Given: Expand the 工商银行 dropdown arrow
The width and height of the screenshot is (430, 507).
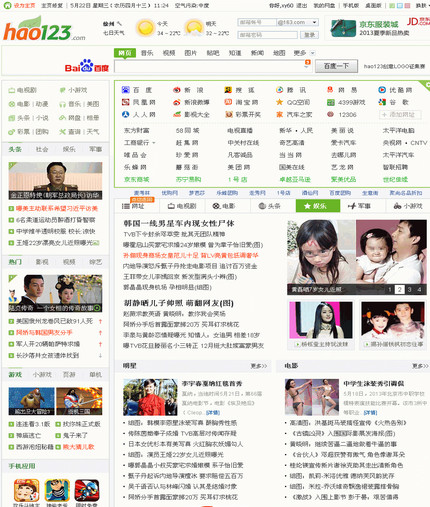Looking at the screenshot, I should coord(154,143).
